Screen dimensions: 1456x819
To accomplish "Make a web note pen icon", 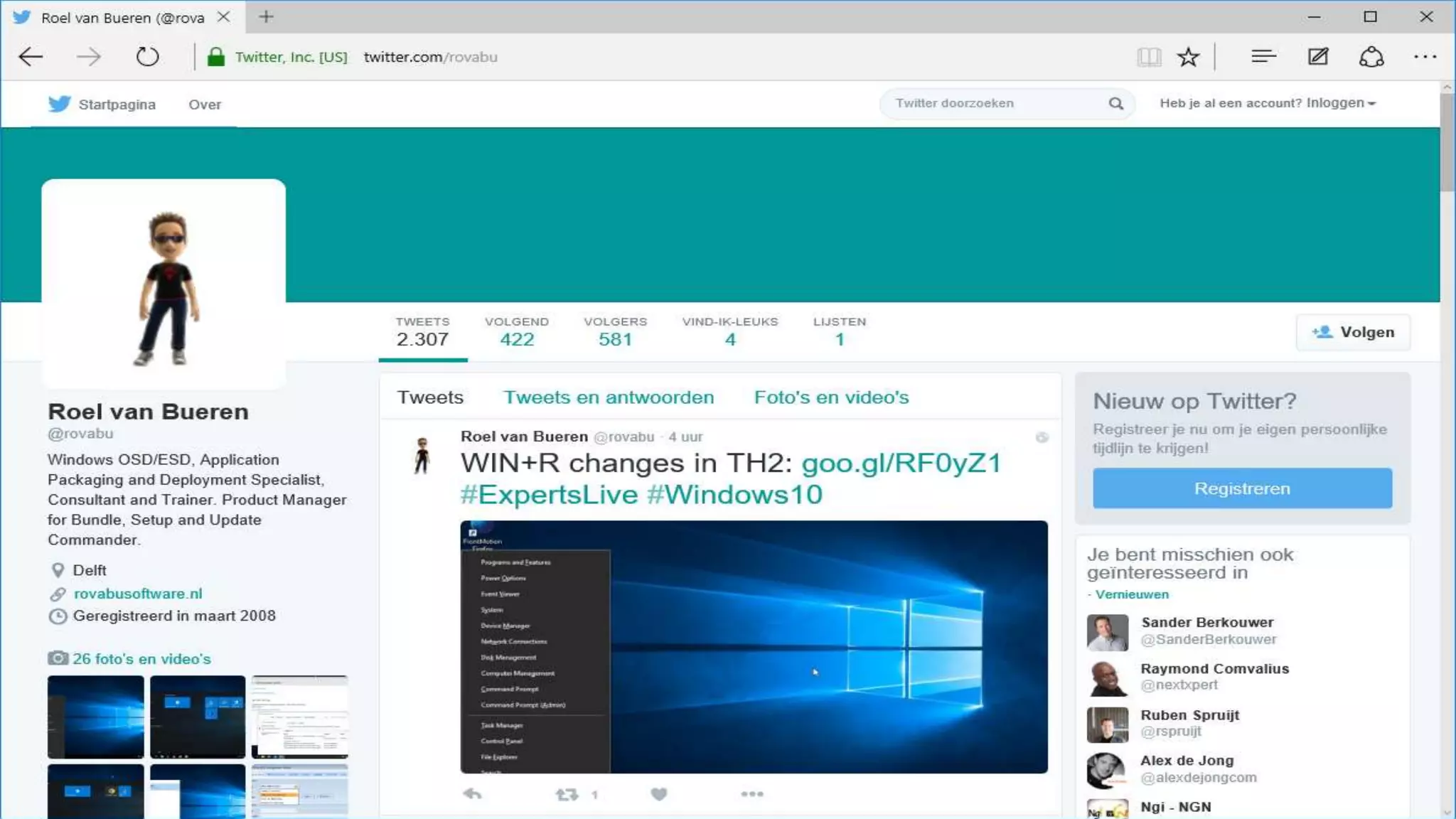I will pyautogui.click(x=1317, y=56).
